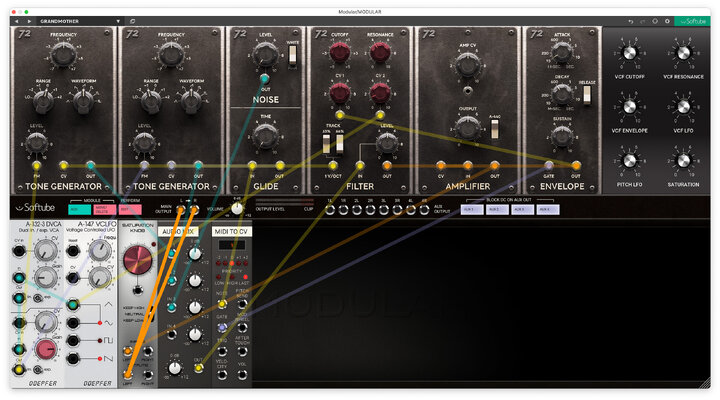This screenshot has height=400, width=720.
Task: Click the pink EDIT perform button
Action: 130,210
